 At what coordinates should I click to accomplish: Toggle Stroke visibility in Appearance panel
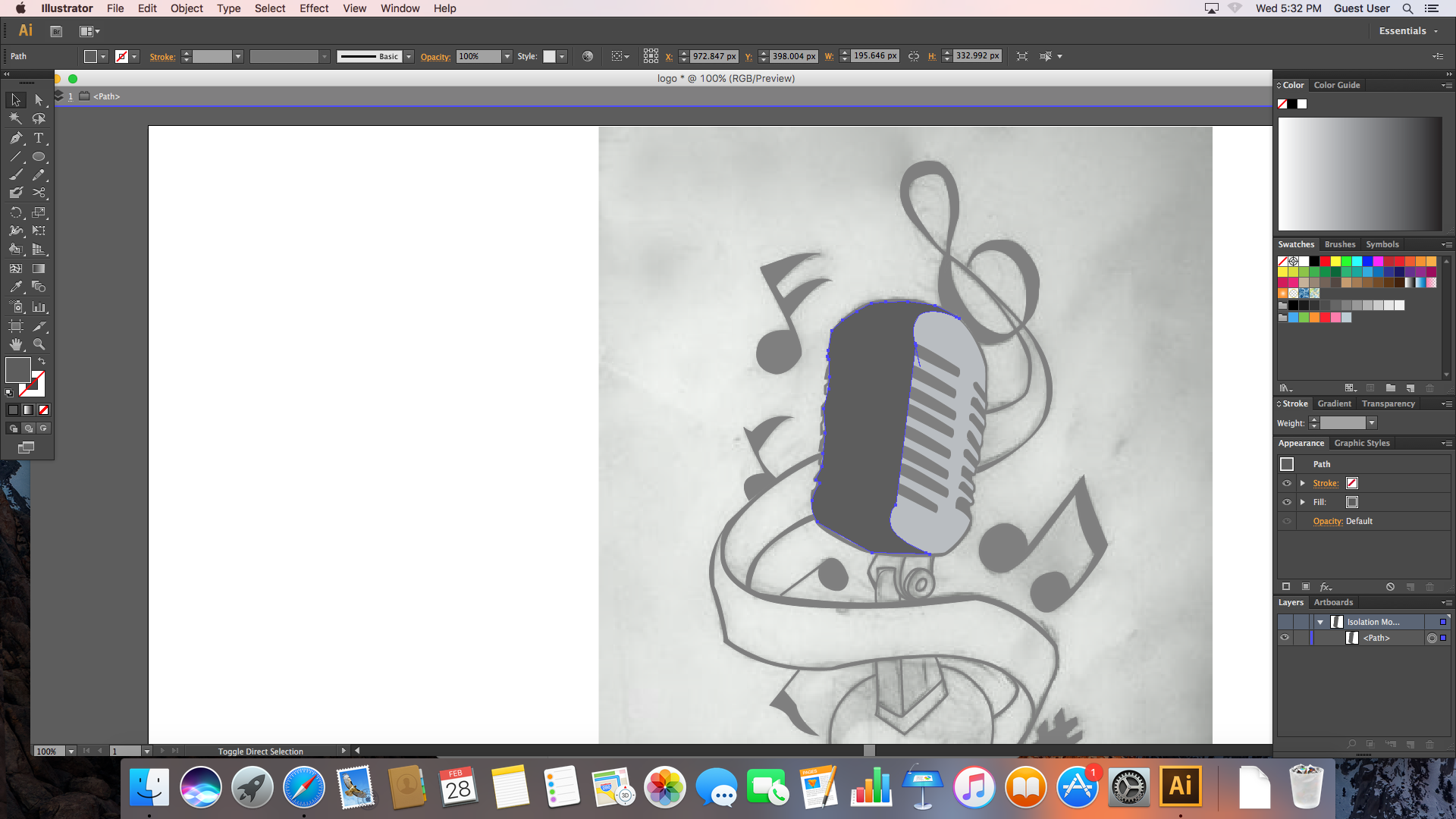click(x=1287, y=483)
